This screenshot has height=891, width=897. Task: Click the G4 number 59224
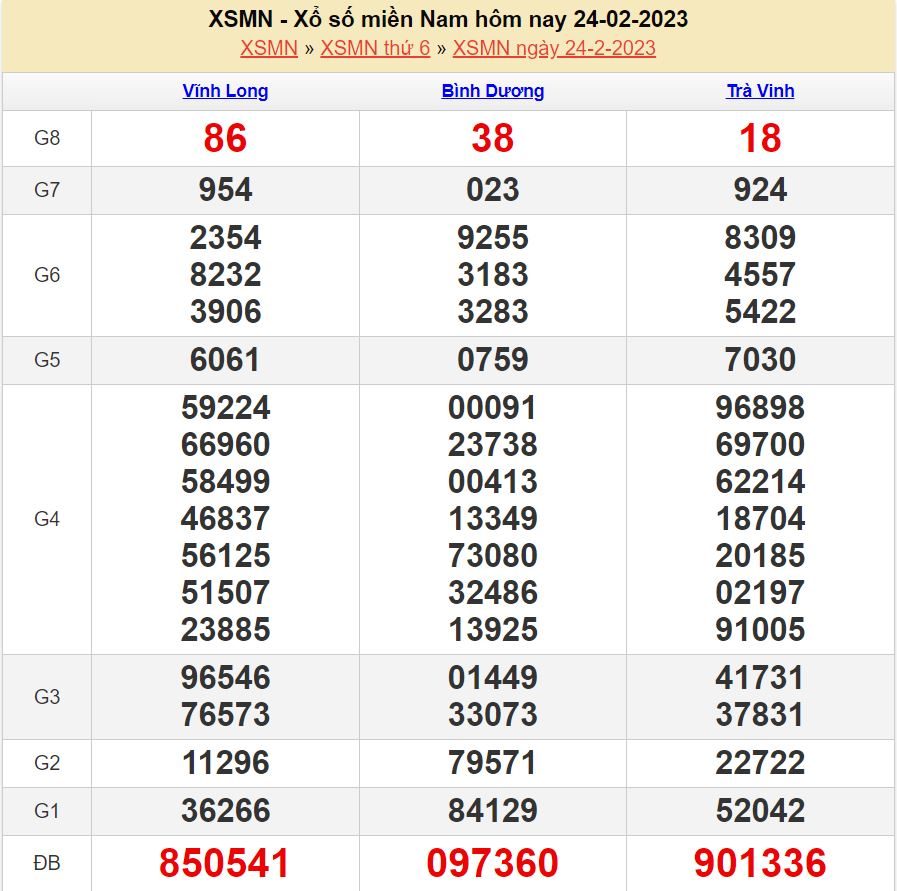click(225, 408)
